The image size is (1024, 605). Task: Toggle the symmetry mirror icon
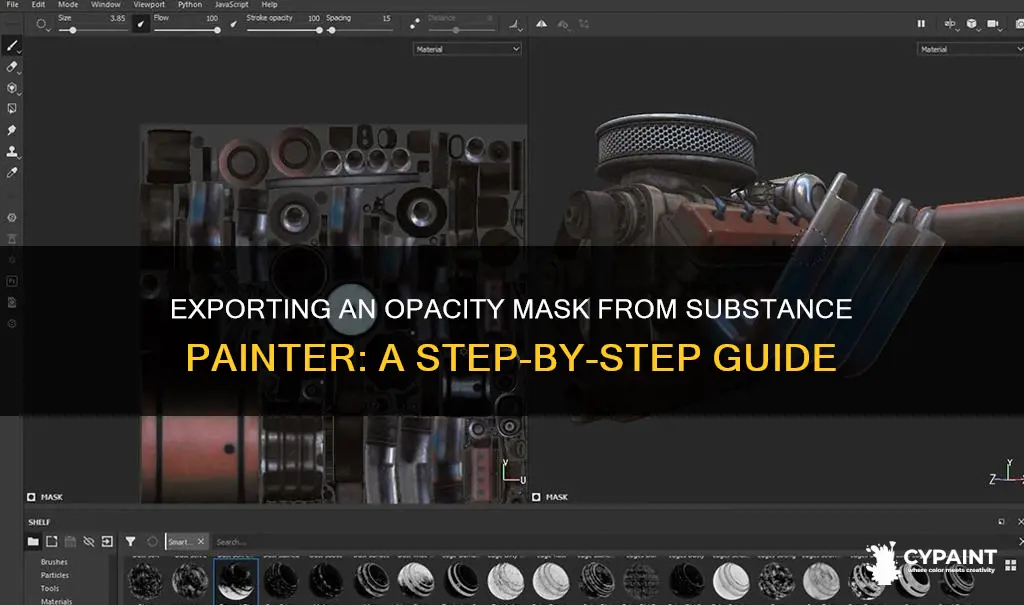point(541,24)
